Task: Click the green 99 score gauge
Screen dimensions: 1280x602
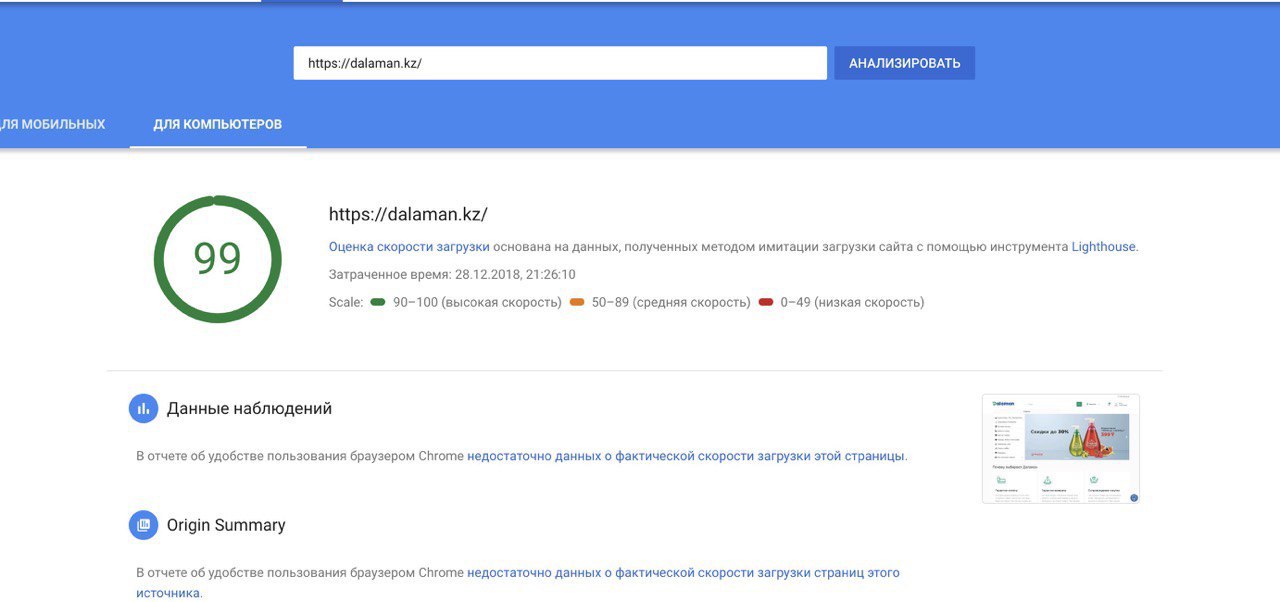Action: [x=217, y=259]
